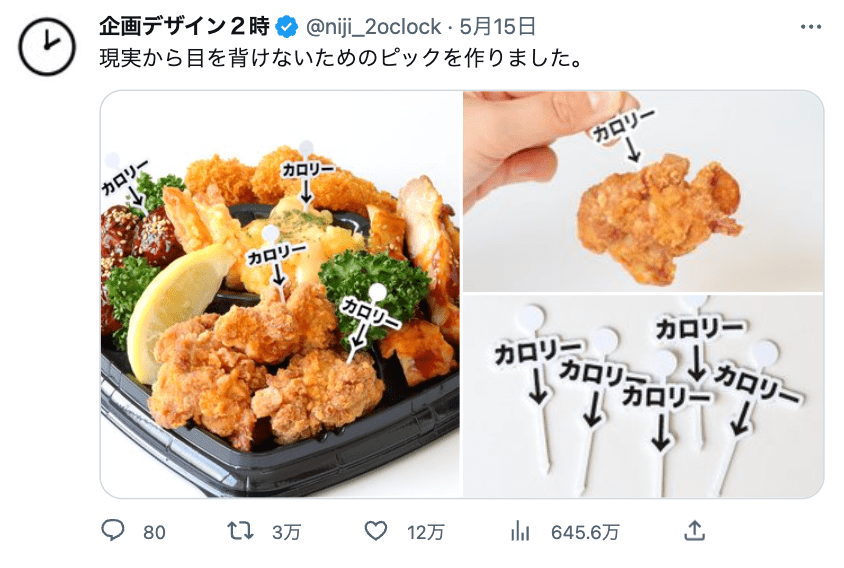Open the reply speech bubble icon
The image size is (844, 568).
coord(113,531)
